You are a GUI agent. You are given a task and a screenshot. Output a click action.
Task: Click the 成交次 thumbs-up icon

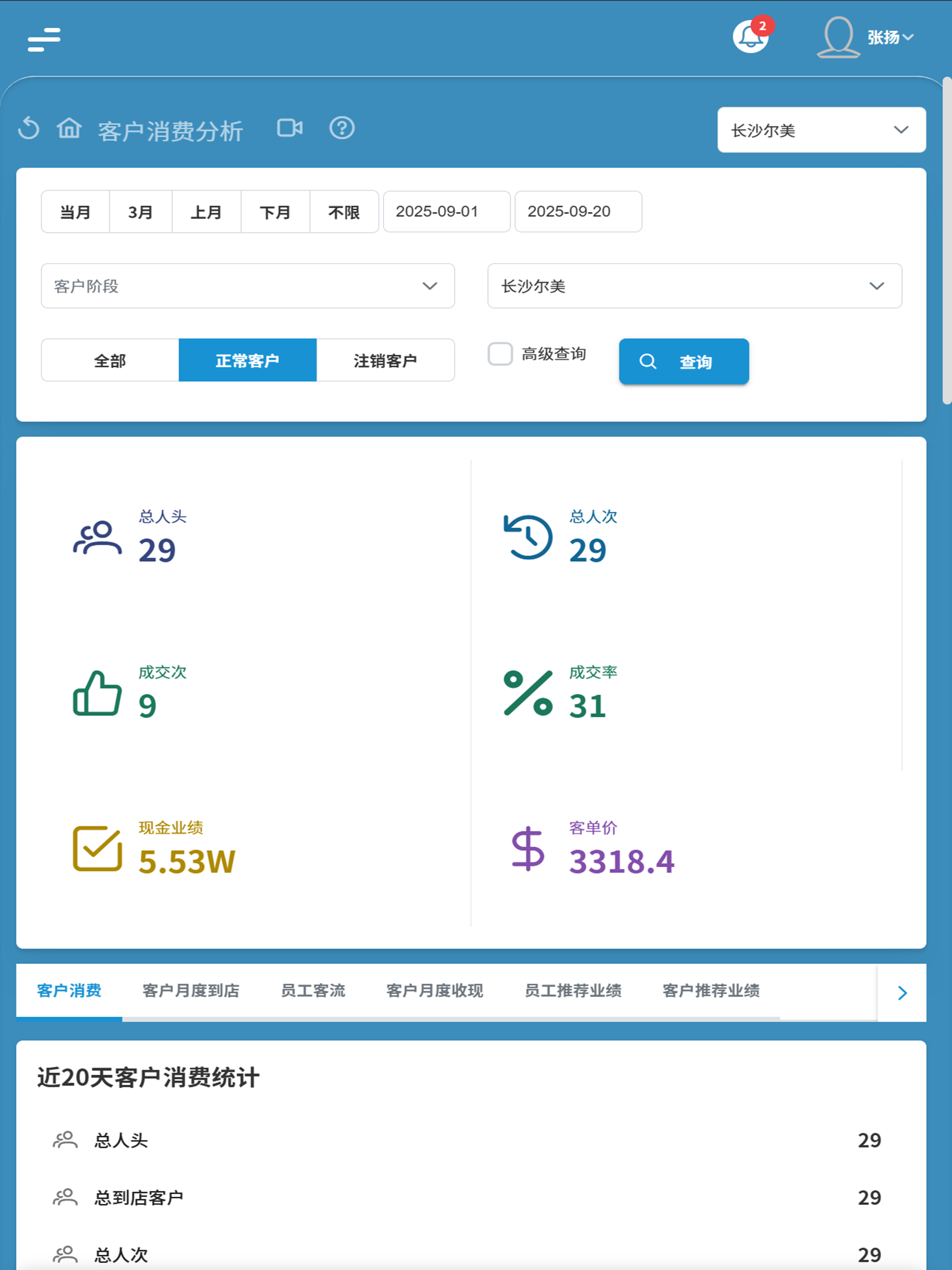(x=98, y=694)
